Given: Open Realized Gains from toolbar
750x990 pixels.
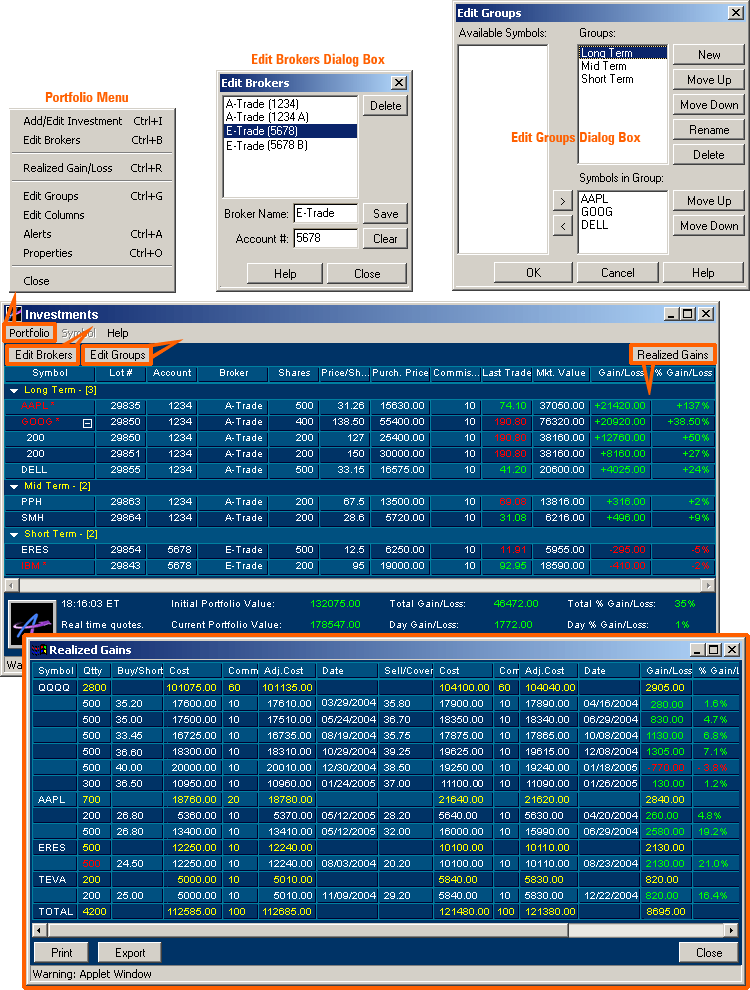Looking at the screenshot, I should [x=672, y=355].
